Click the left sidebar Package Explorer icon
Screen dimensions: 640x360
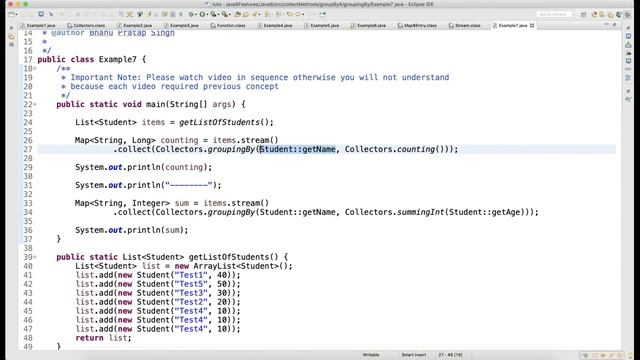click(11, 36)
